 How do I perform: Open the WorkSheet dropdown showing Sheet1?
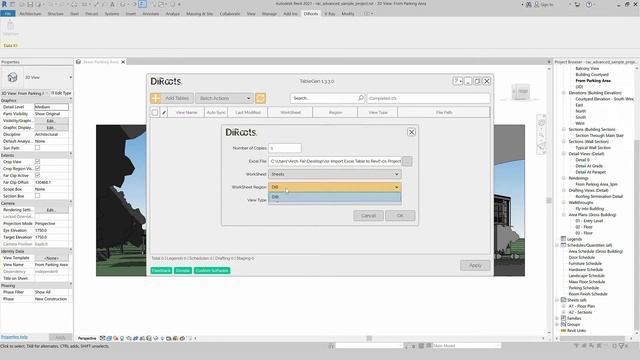(335, 174)
